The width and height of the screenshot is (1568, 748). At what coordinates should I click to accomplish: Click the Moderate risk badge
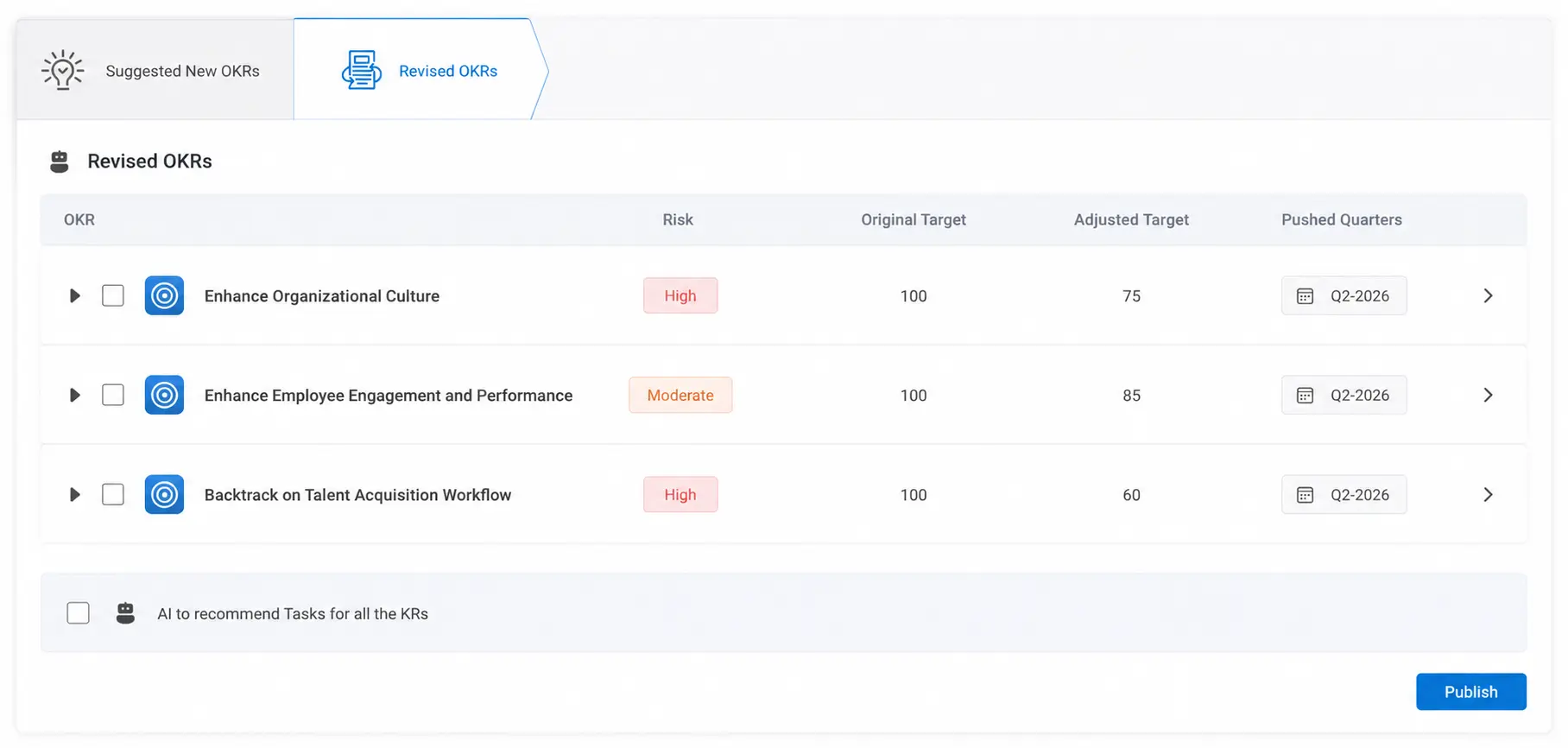coord(680,395)
